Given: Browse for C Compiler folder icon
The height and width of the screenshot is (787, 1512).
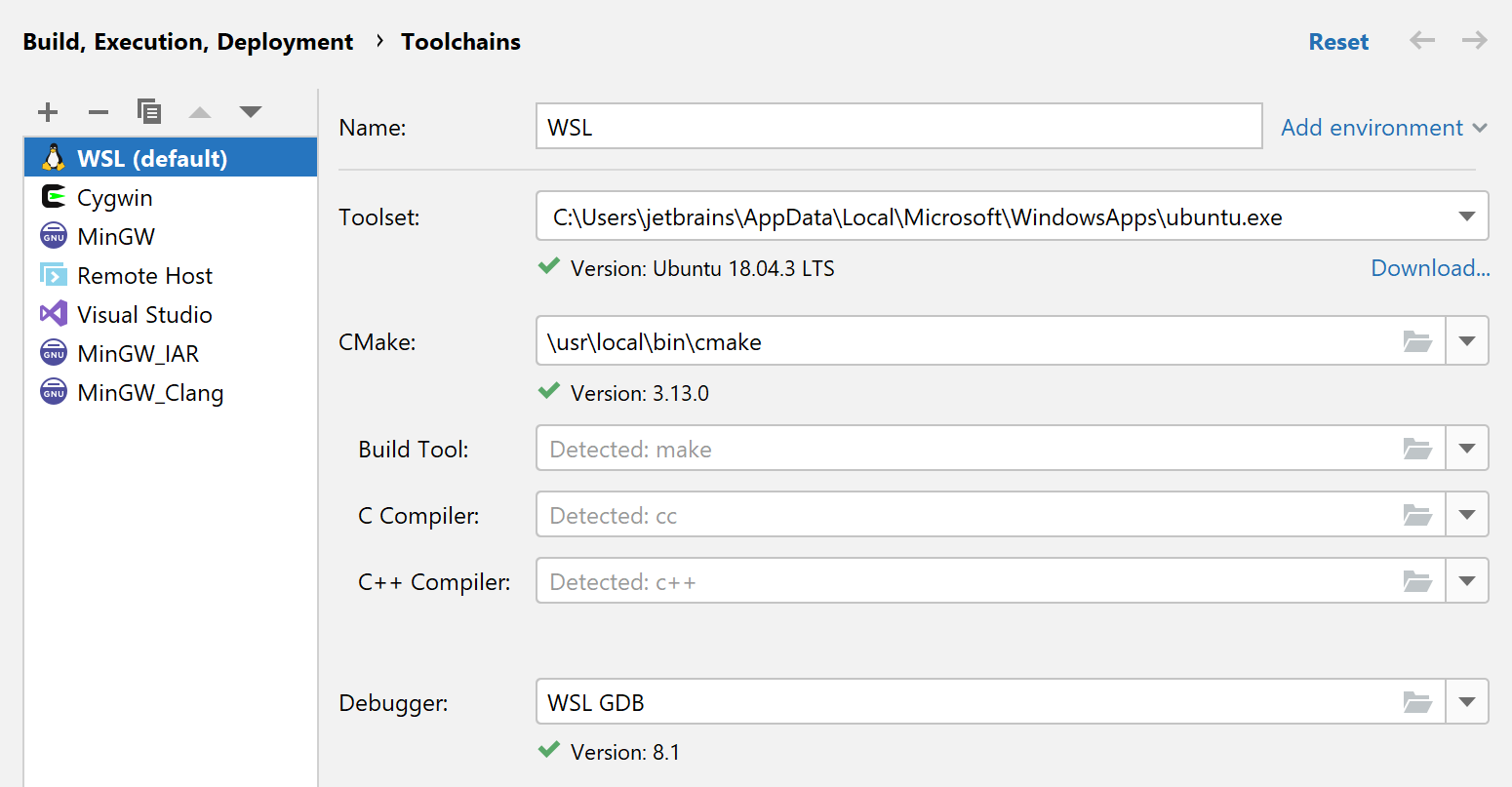Looking at the screenshot, I should (x=1417, y=515).
